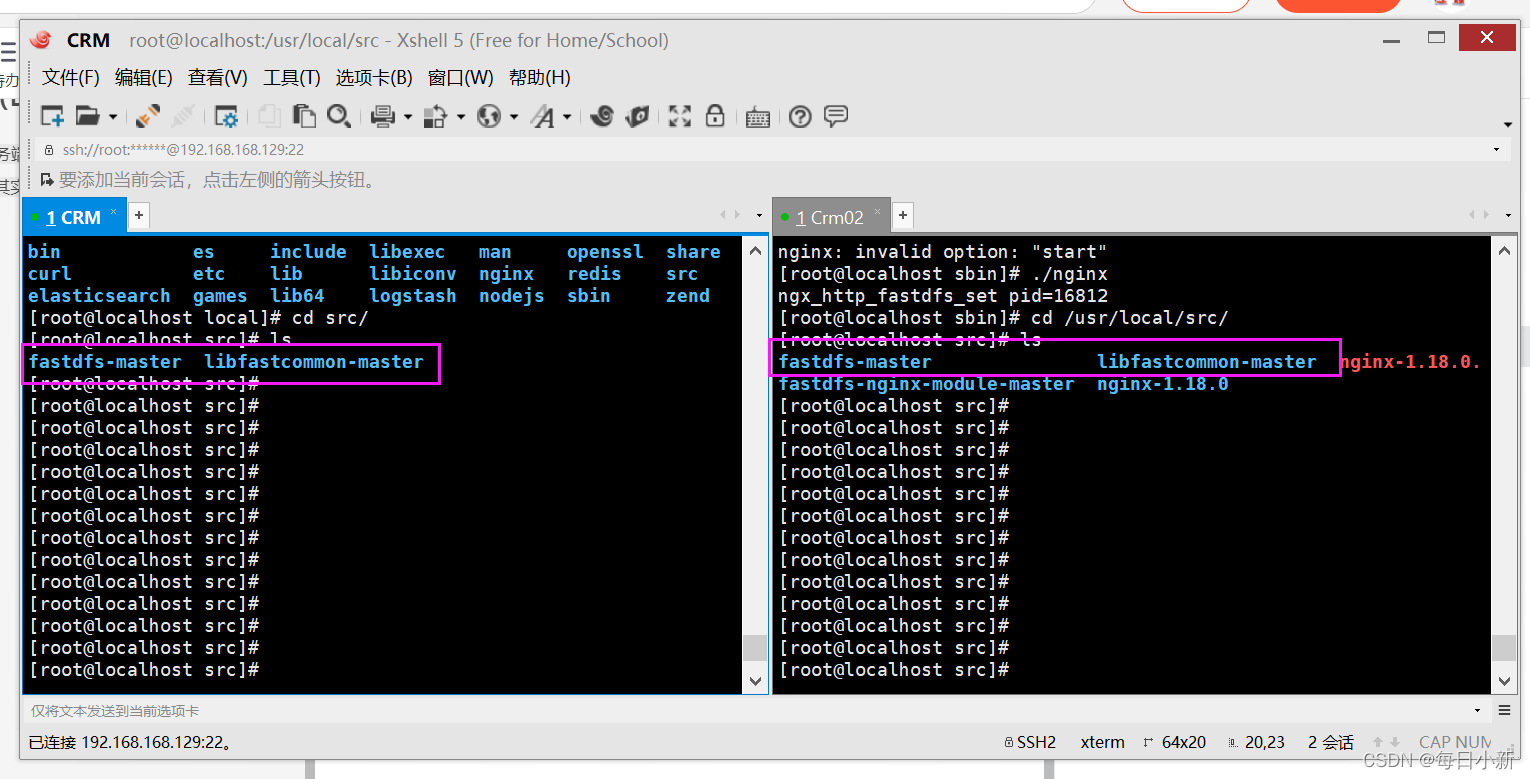Launch Xftp from the swirl icon
This screenshot has height=779, width=1530.
click(601, 116)
